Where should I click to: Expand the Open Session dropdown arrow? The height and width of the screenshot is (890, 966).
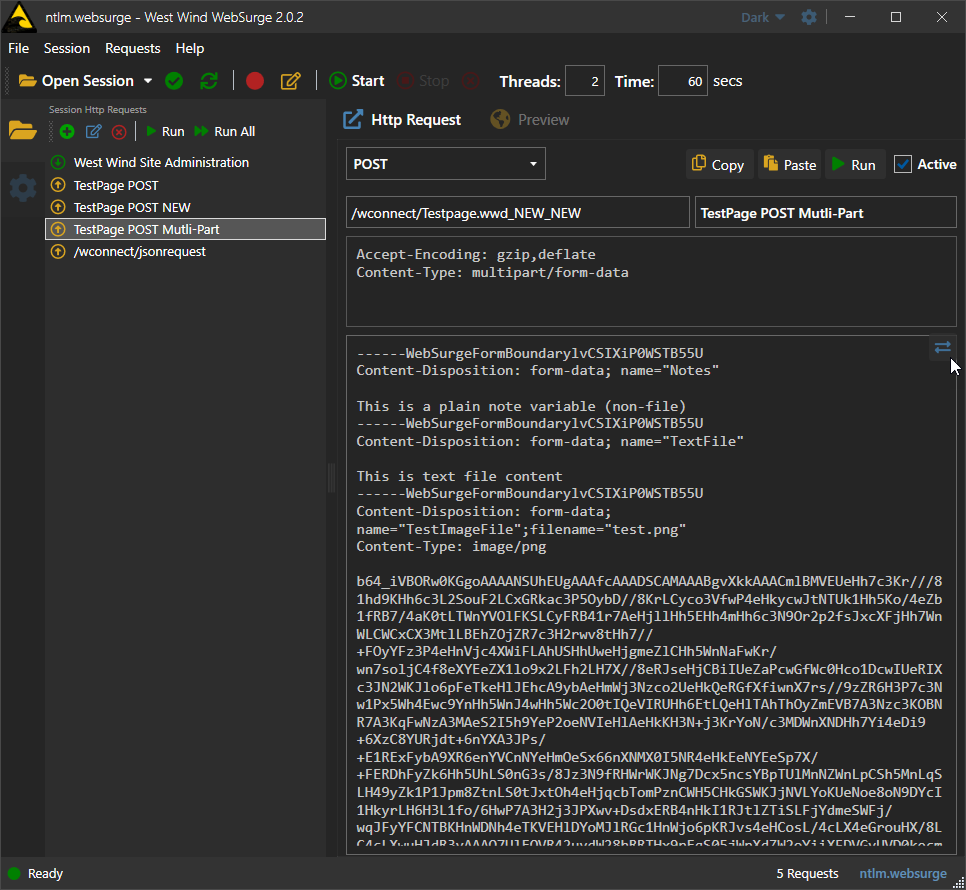click(148, 81)
